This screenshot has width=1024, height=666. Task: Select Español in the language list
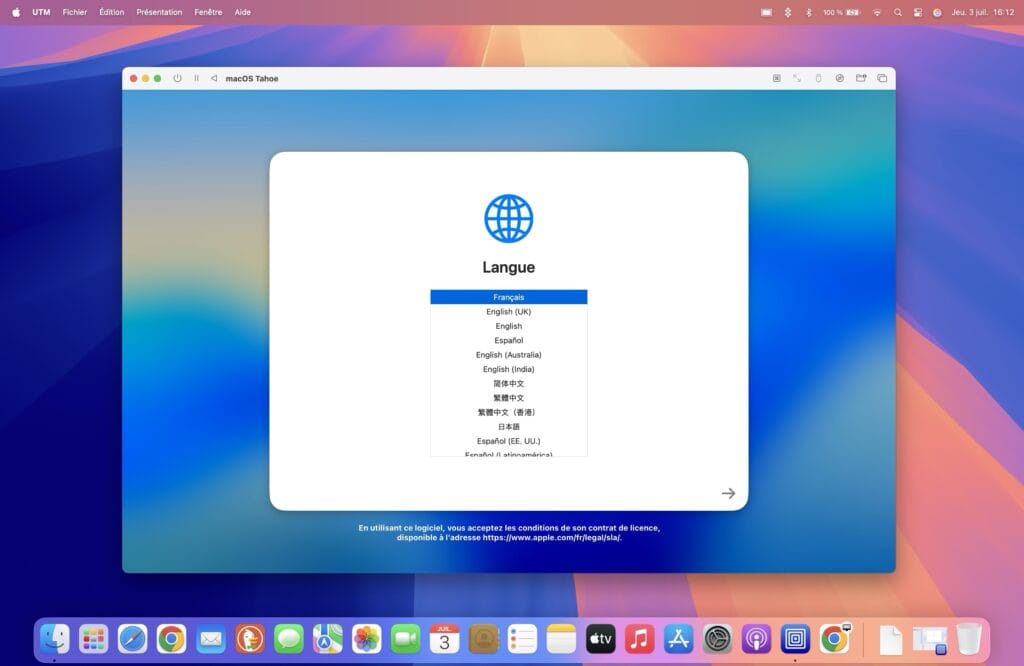(509, 340)
